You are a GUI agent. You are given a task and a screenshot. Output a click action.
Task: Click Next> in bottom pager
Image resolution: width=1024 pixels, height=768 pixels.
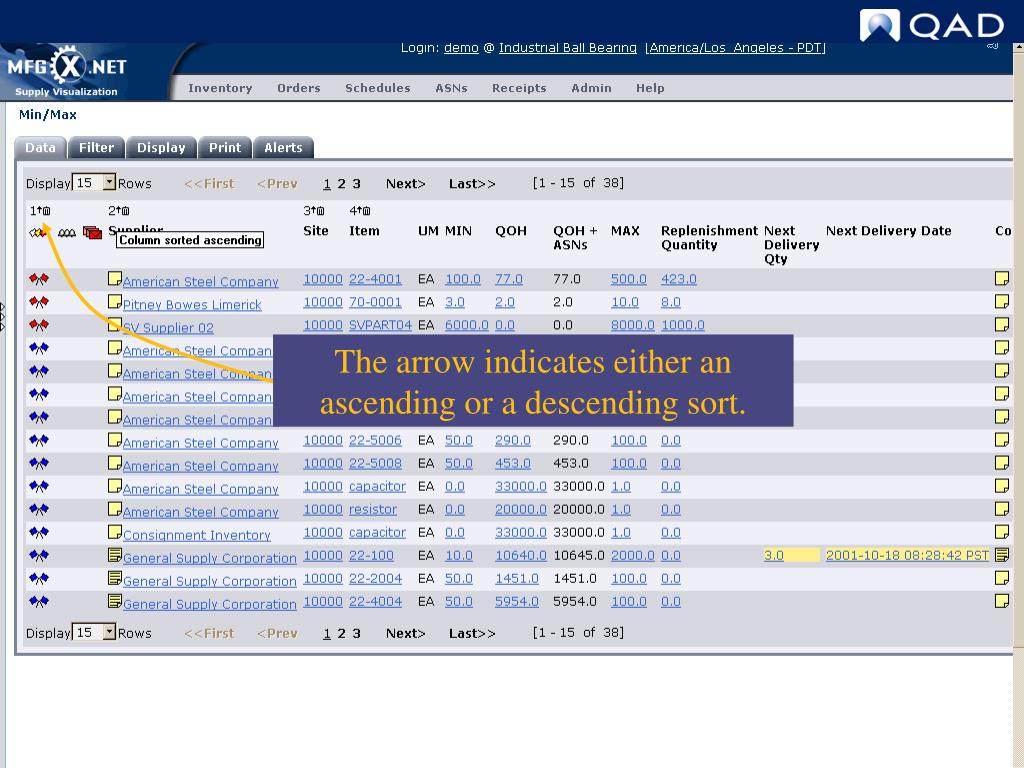click(x=406, y=633)
